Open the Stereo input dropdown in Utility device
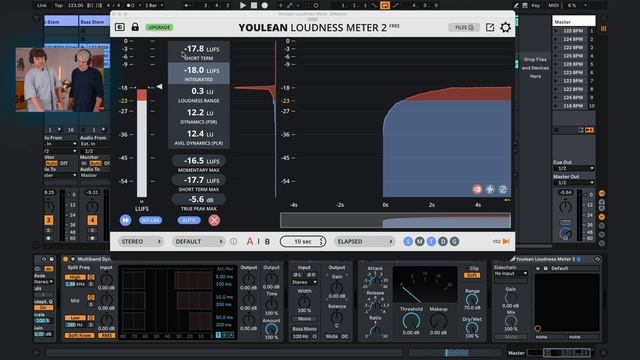This screenshot has width=640, height=360. click(304, 282)
